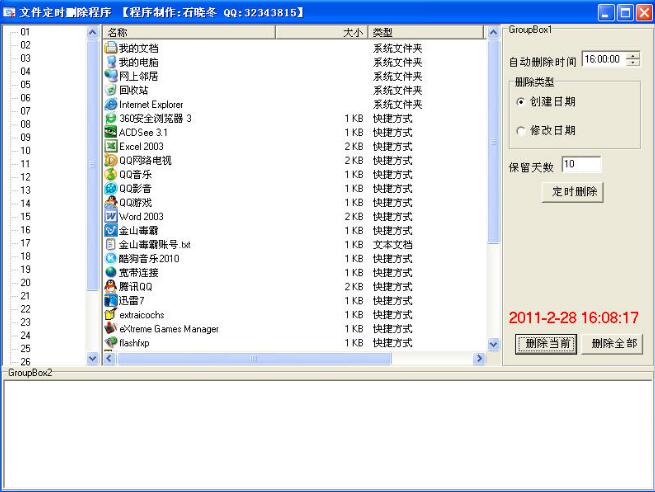
Task: Select tree node 15 in left panel
Action: (25, 216)
